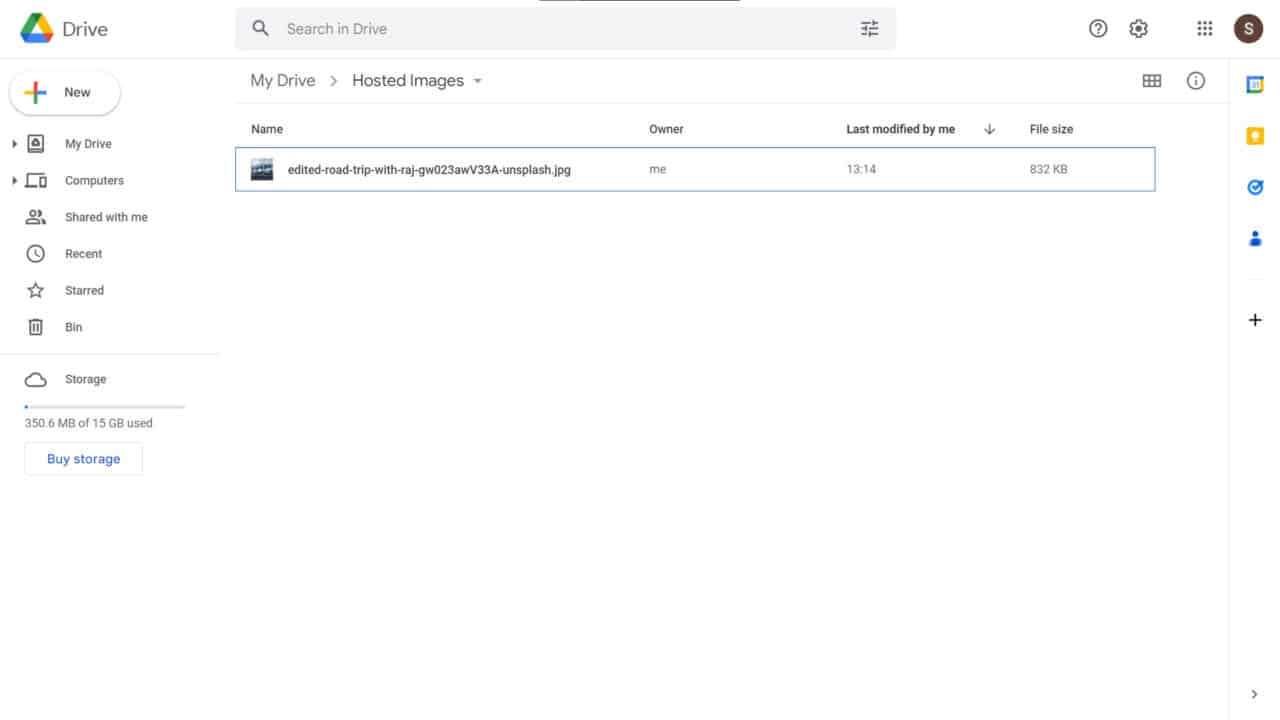Toggle the sort direction arrow for modified date

click(989, 129)
